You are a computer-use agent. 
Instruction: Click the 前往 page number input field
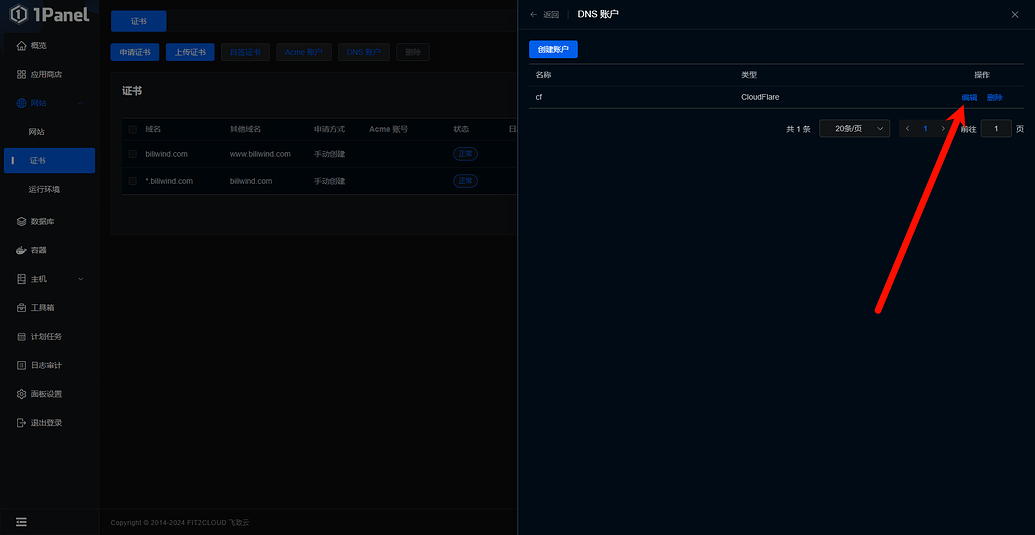click(996, 129)
